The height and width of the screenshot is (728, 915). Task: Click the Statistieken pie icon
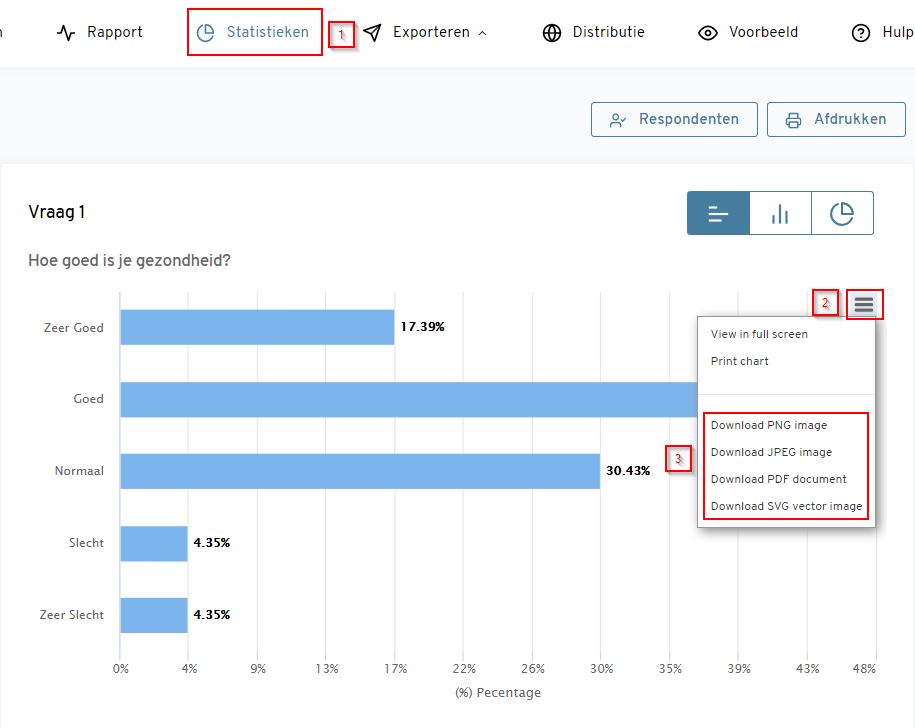tap(206, 32)
